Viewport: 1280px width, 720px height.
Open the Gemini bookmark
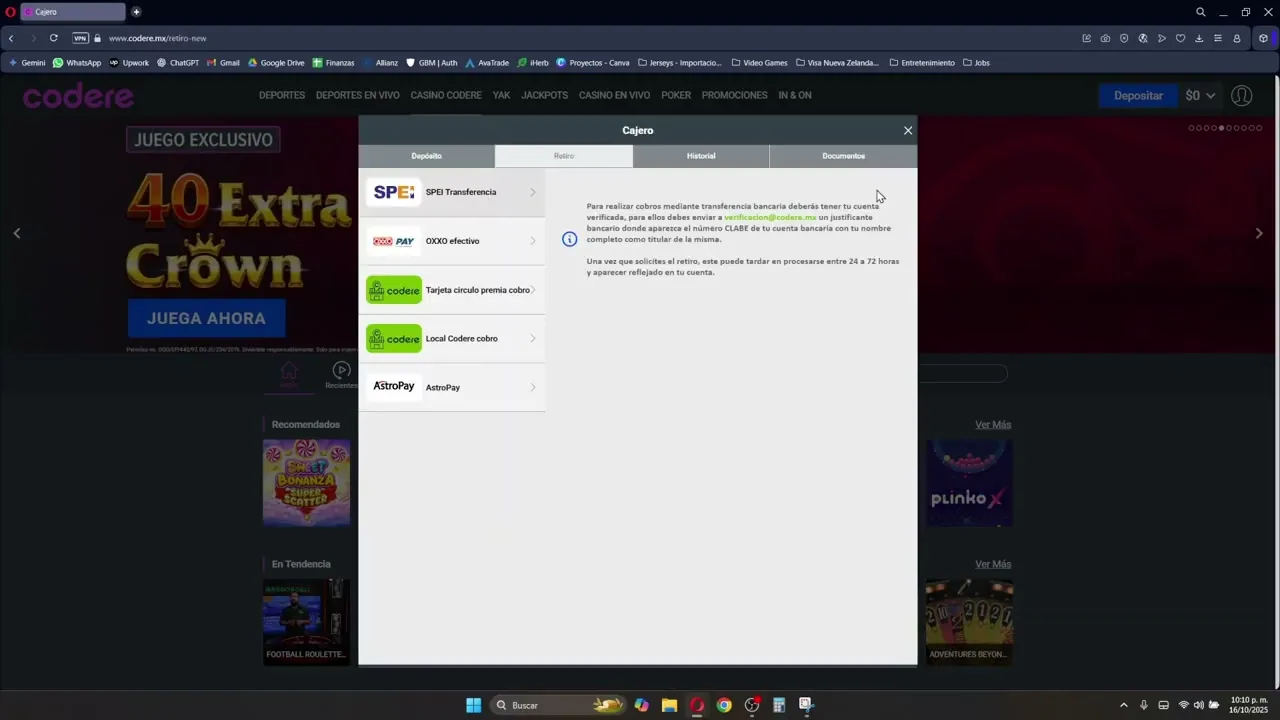point(27,63)
